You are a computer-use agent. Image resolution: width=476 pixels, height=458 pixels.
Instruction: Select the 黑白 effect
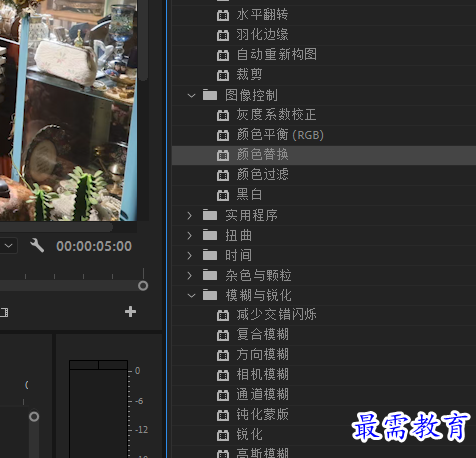(249, 195)
